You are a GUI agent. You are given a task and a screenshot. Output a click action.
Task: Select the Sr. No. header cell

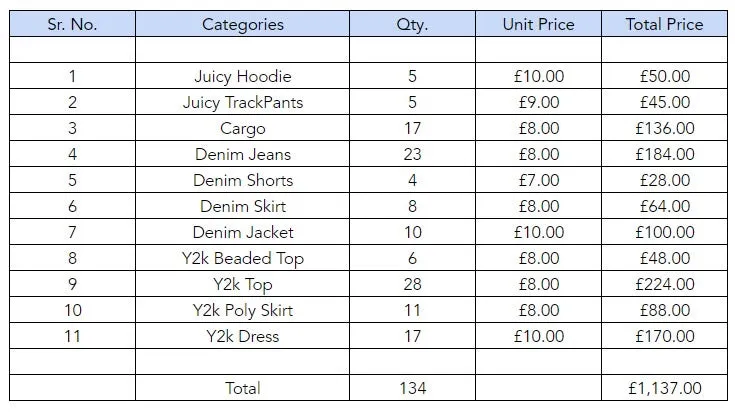tap(72, 24)
